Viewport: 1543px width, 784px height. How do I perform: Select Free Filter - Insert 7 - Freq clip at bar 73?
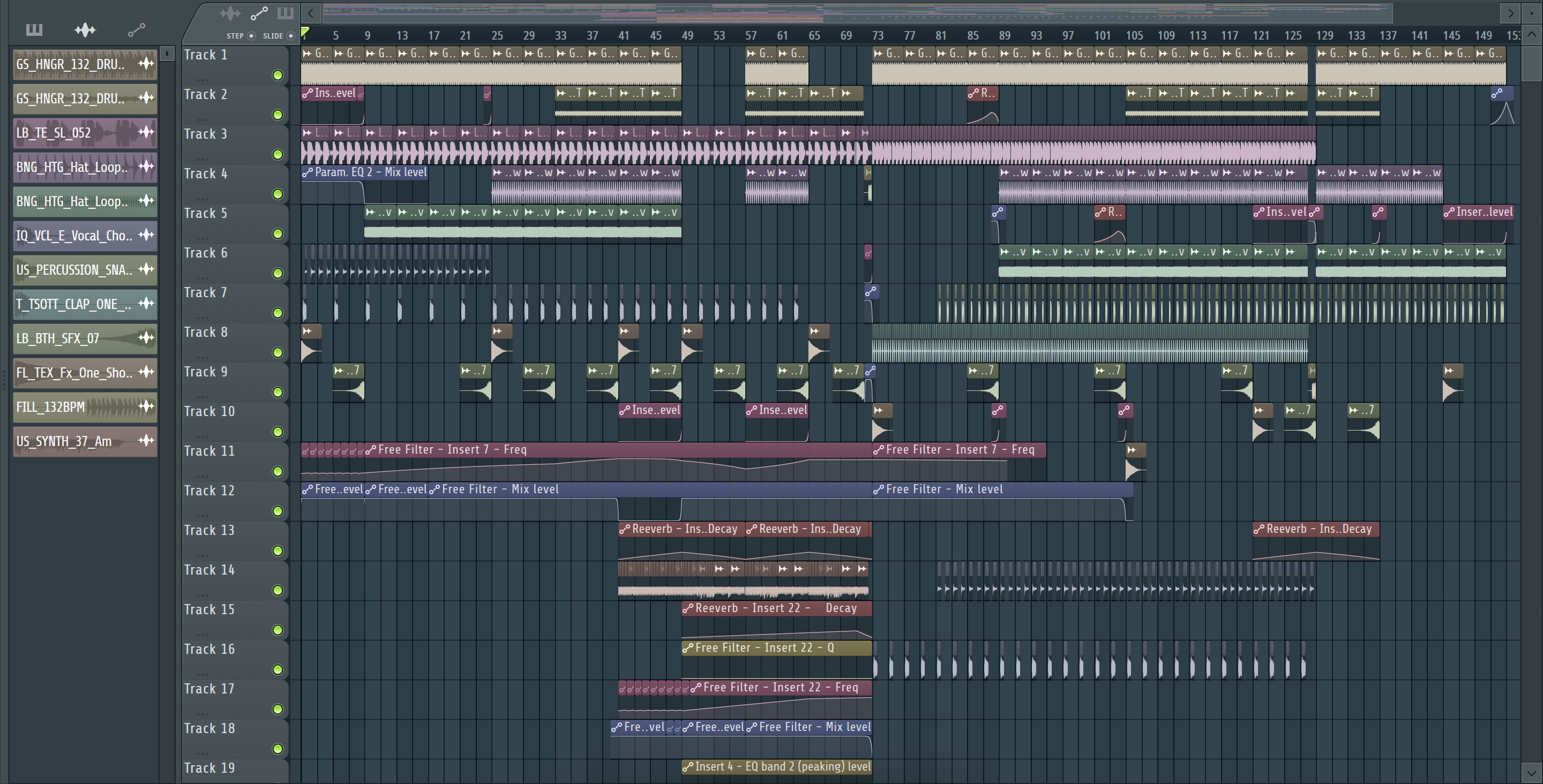pos(959,462)
